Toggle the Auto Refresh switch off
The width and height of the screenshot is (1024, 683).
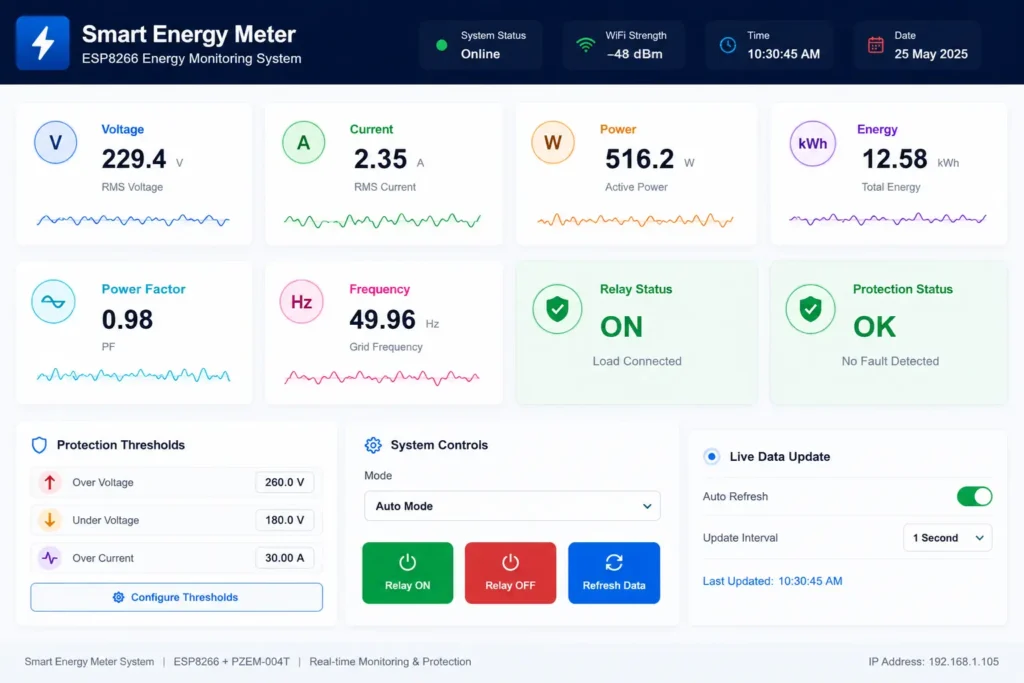click(x=974, y=497)
